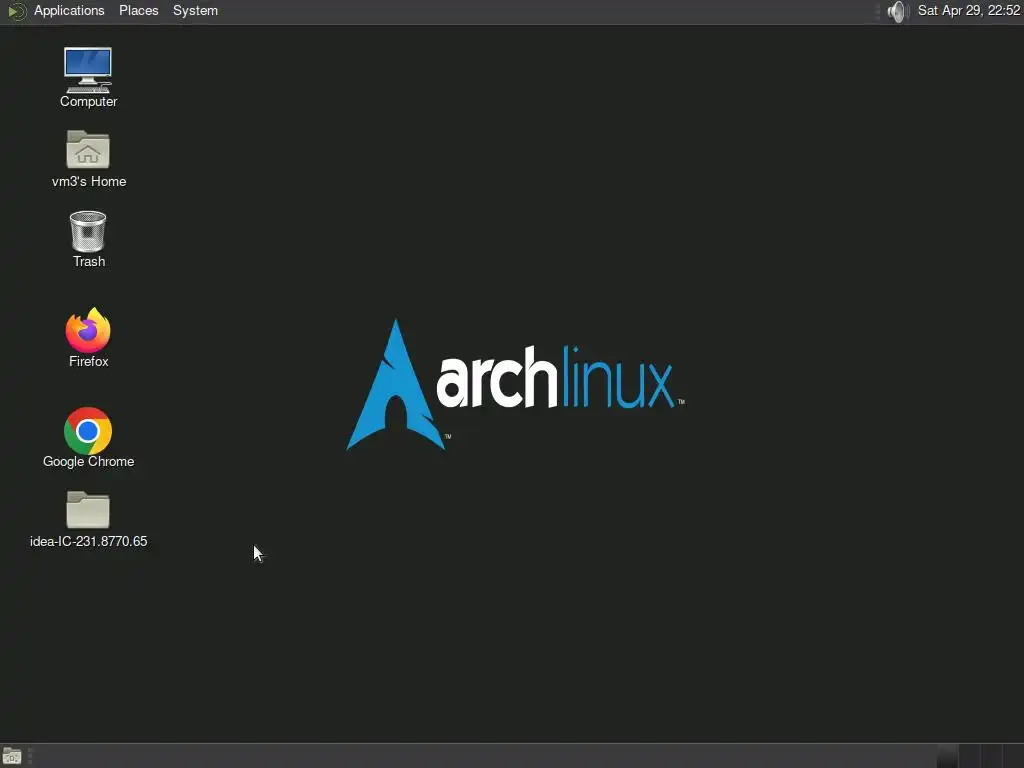Select the Computer desktop icon
The height and width of the screenshot is (768, 1024).
coord(88,77)
